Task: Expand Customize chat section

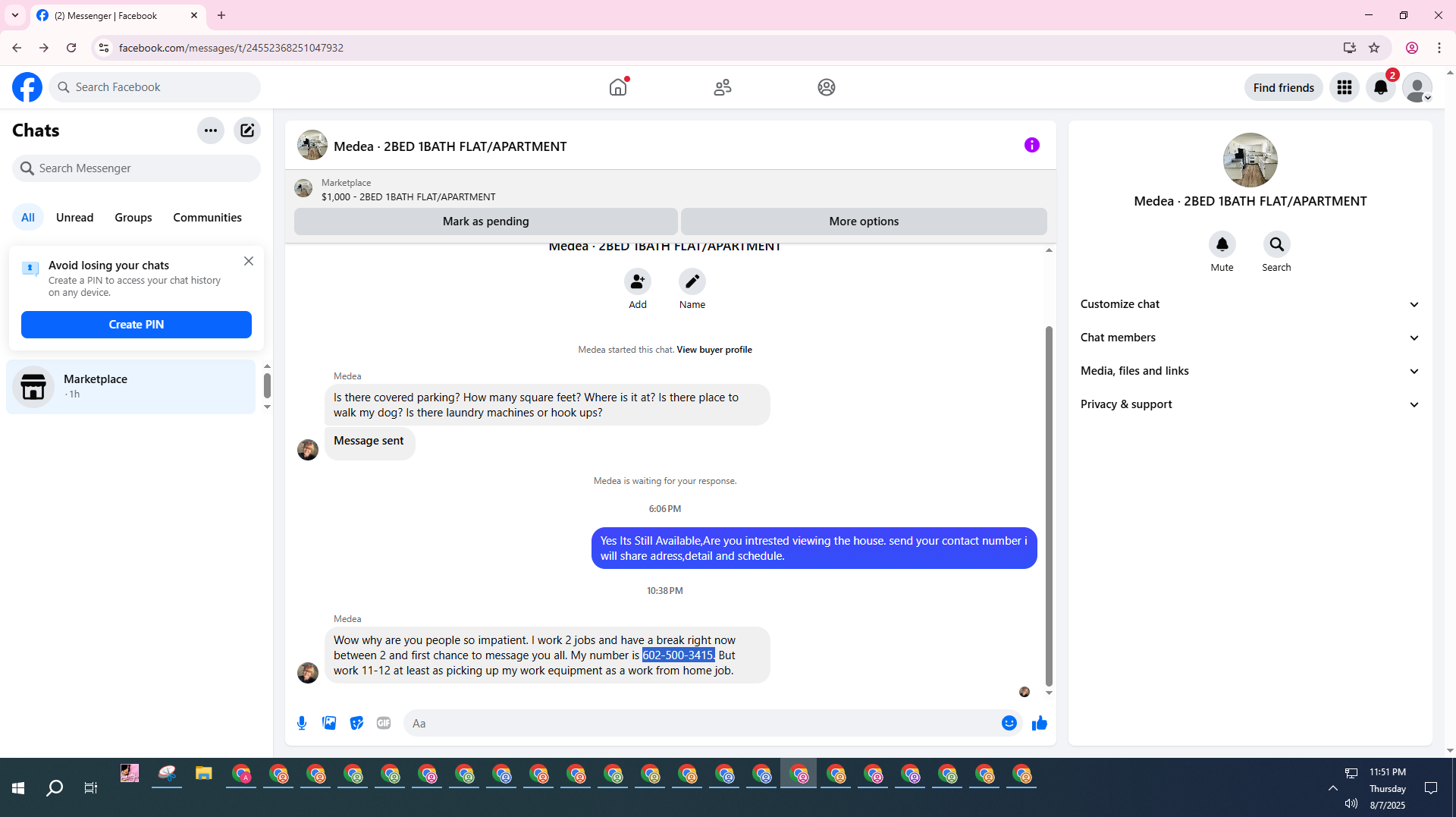Action: tap(1250, 304)
